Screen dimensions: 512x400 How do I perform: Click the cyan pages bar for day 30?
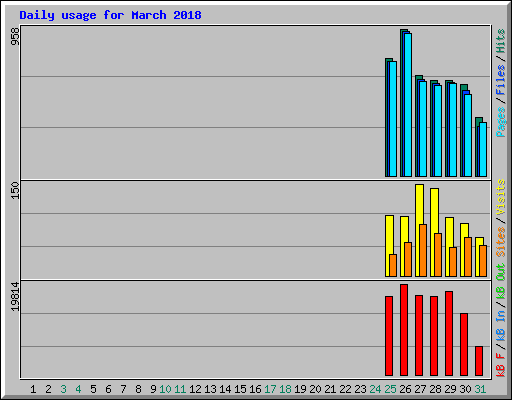pyautogui.click(x=468, y=135)
